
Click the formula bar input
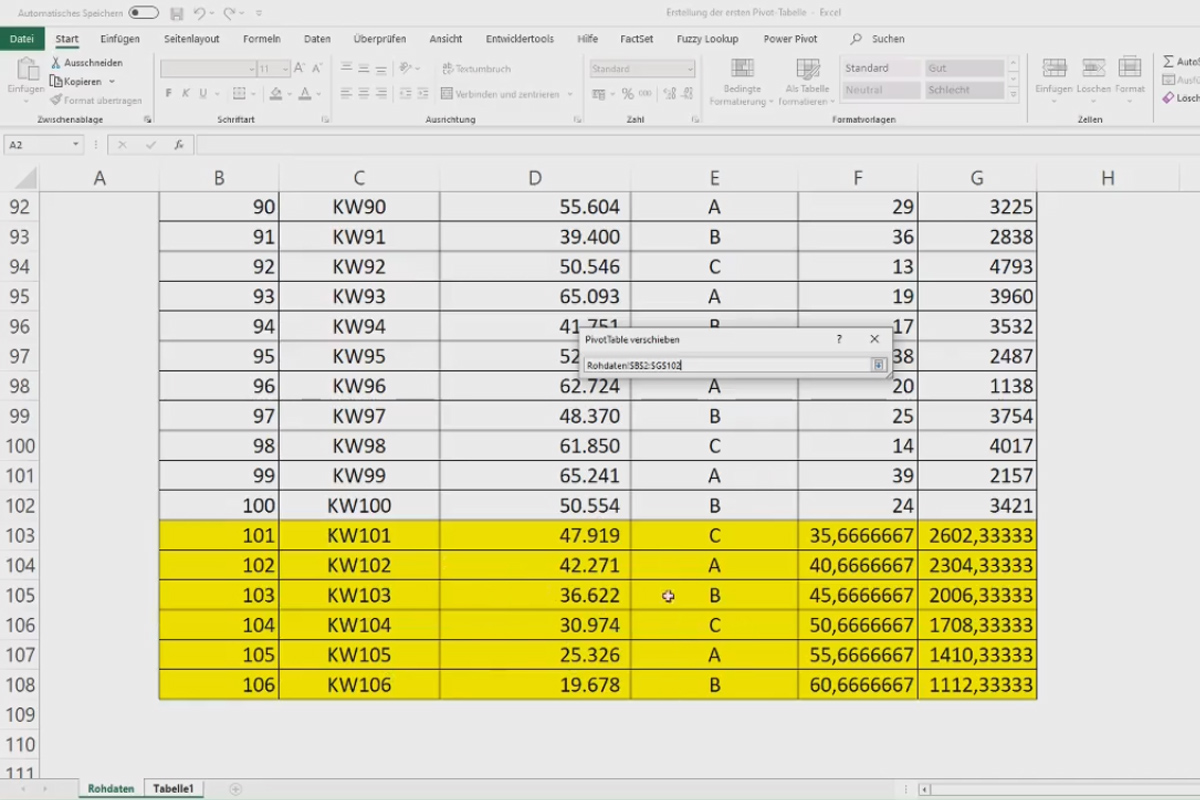pyautogui.click(x=698, y=145)
